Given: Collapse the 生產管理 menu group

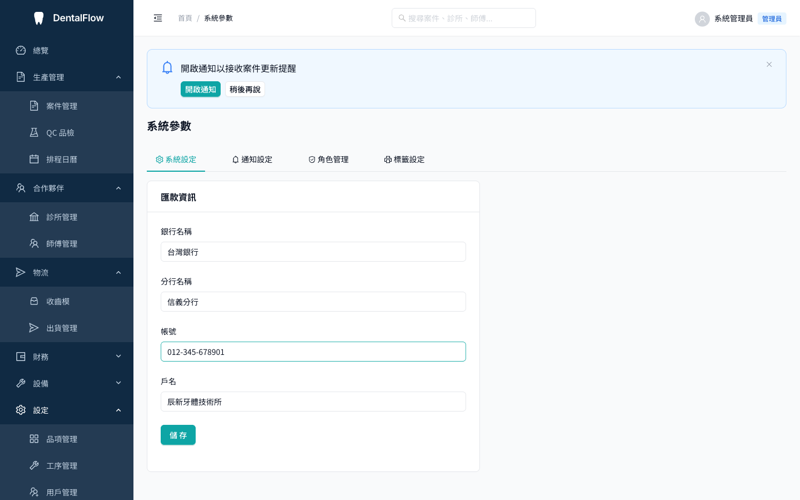Looking at the screenshot, I should tap(67, 77).
